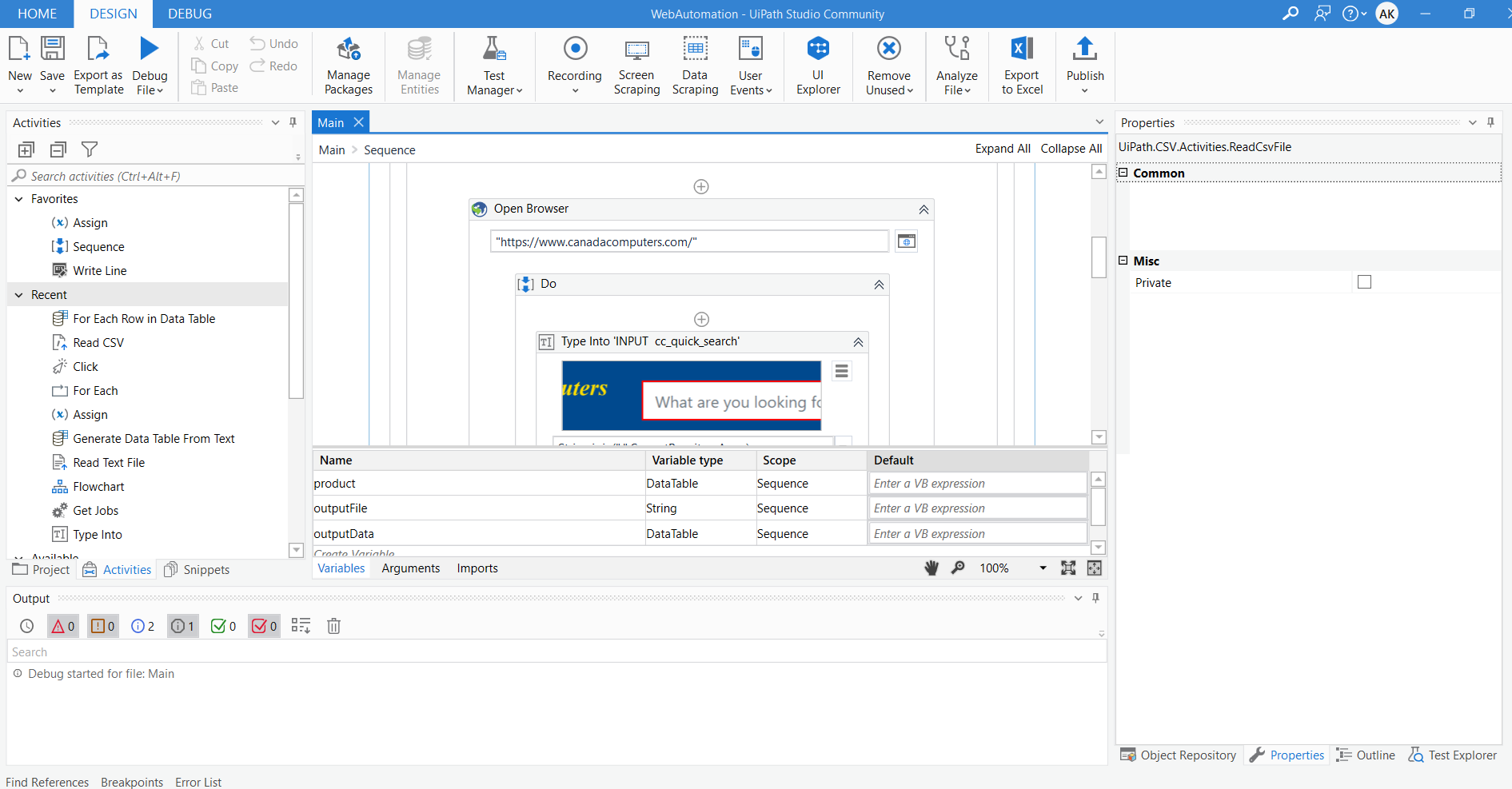
Task: Toggle info filter showing 2
Action: 143,626
